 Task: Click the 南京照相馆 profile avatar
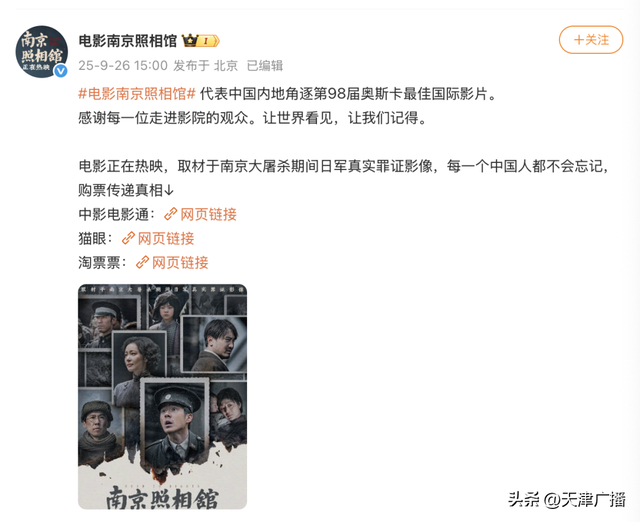tap(42, 51)
